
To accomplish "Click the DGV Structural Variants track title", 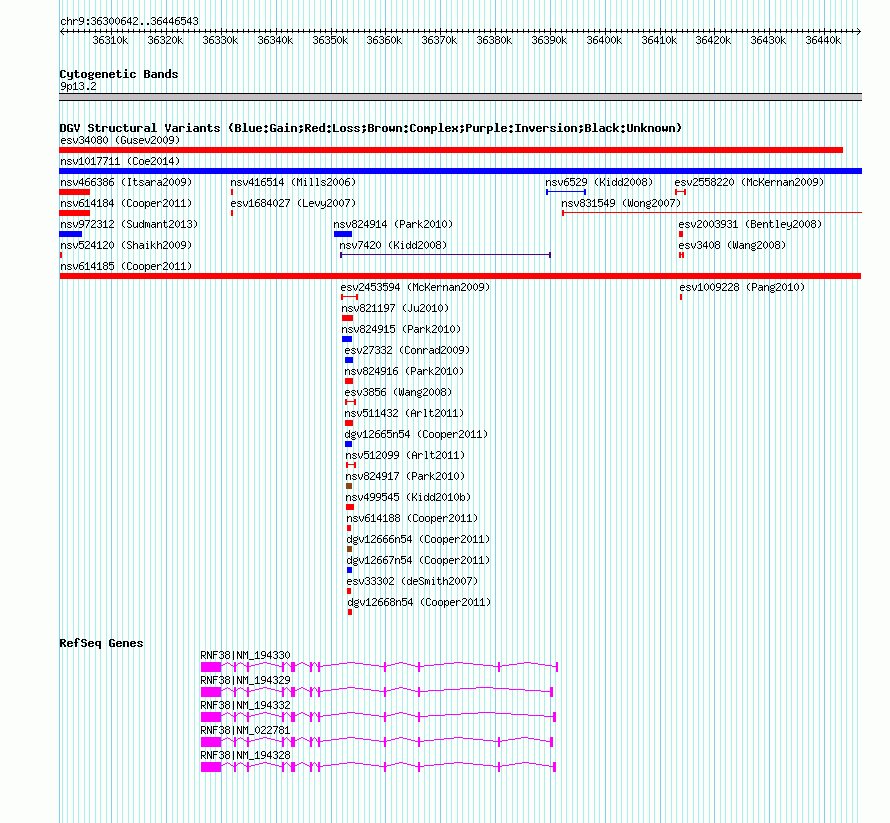I will [x=371, y=128].
